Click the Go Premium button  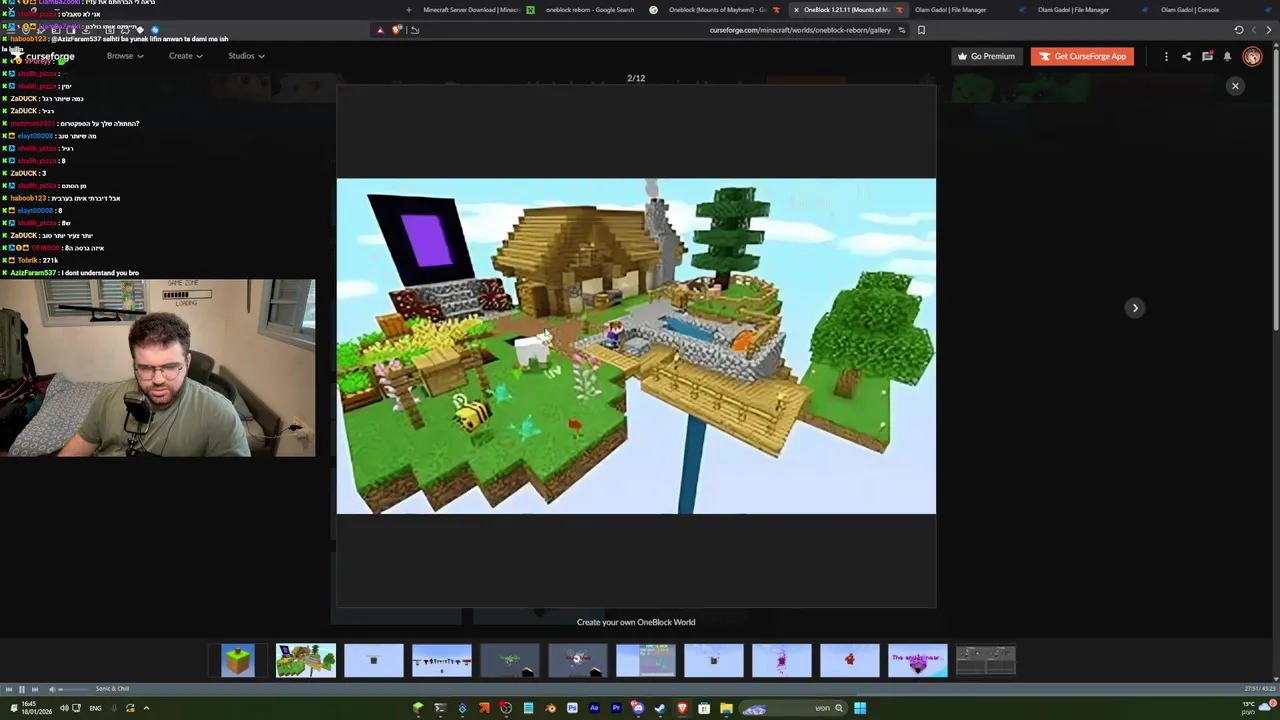tap(986, 56)
